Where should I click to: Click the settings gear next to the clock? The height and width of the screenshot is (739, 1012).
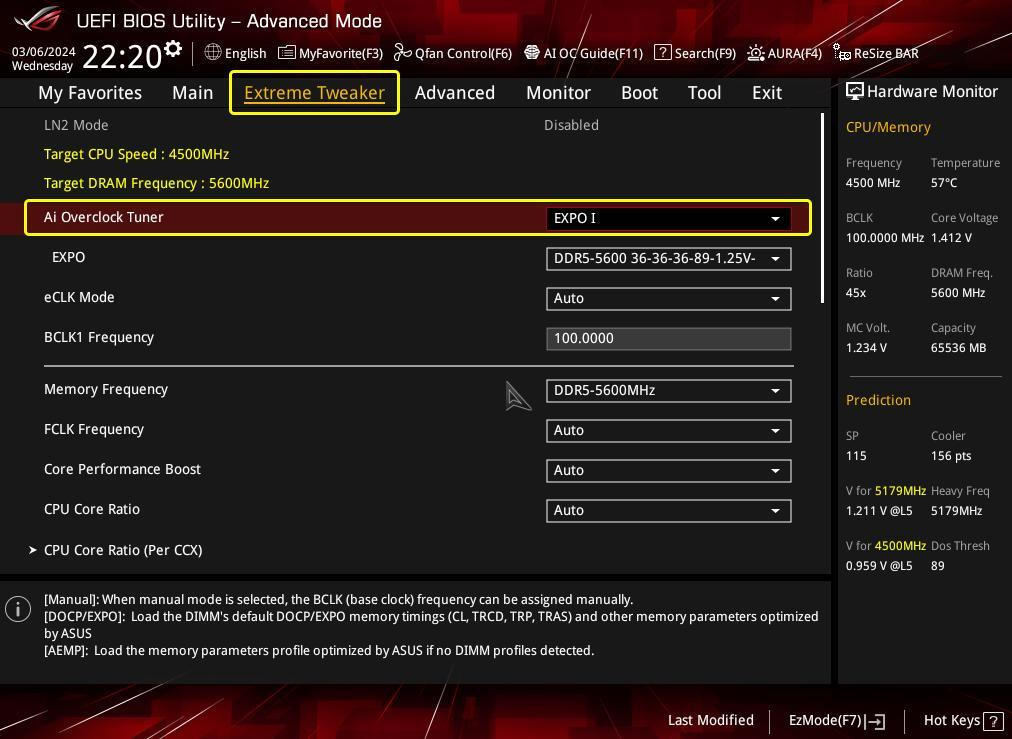tap(174, 49)
